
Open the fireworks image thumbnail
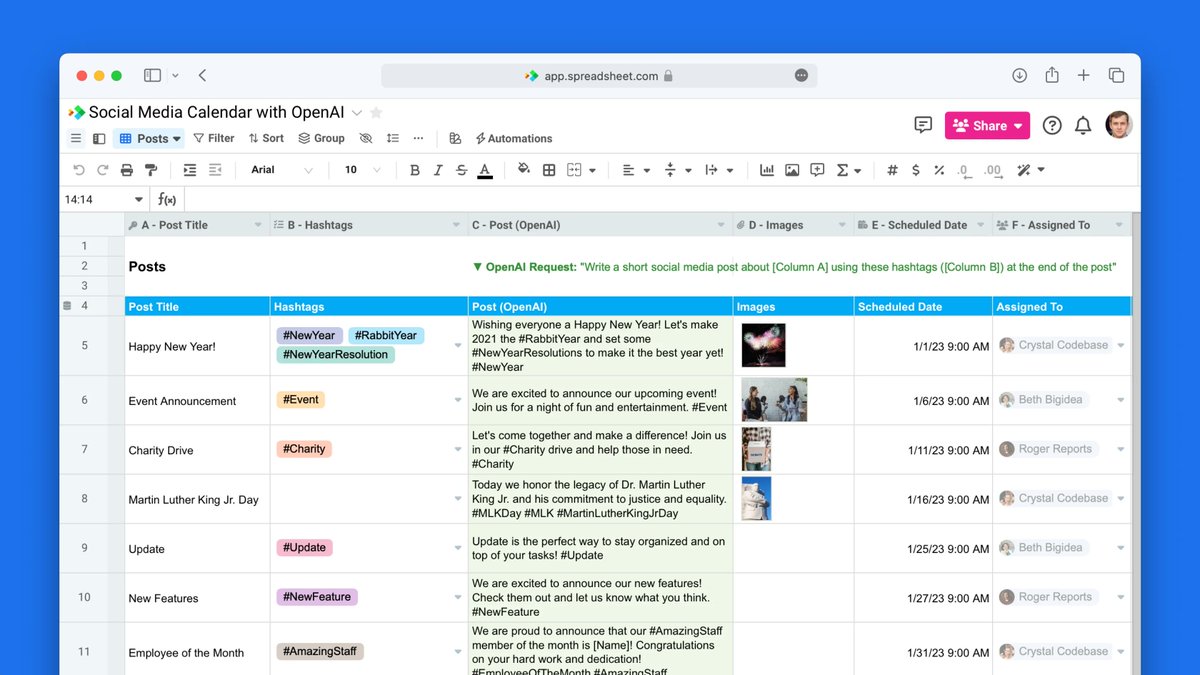763,345
